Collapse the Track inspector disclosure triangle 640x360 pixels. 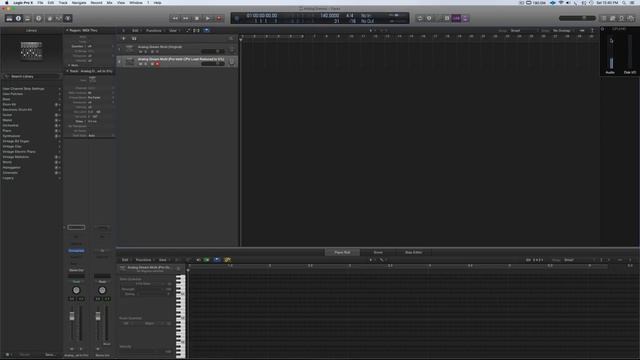tap(67, 71)
